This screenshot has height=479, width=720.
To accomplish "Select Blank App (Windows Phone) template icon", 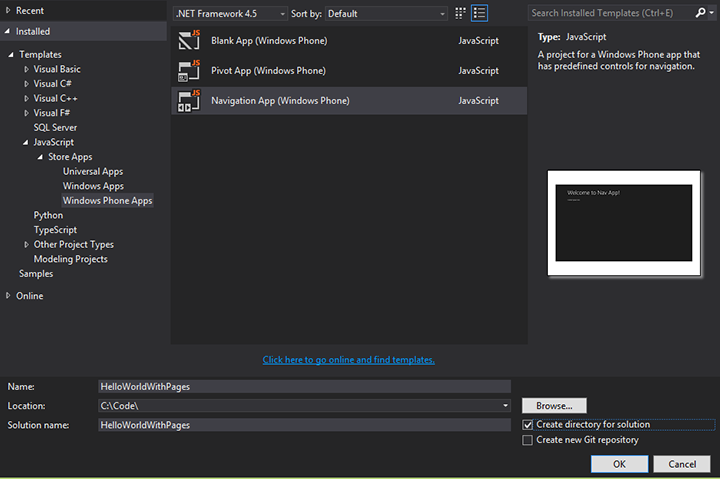I will pyautogui.click(x=189, y=40).
